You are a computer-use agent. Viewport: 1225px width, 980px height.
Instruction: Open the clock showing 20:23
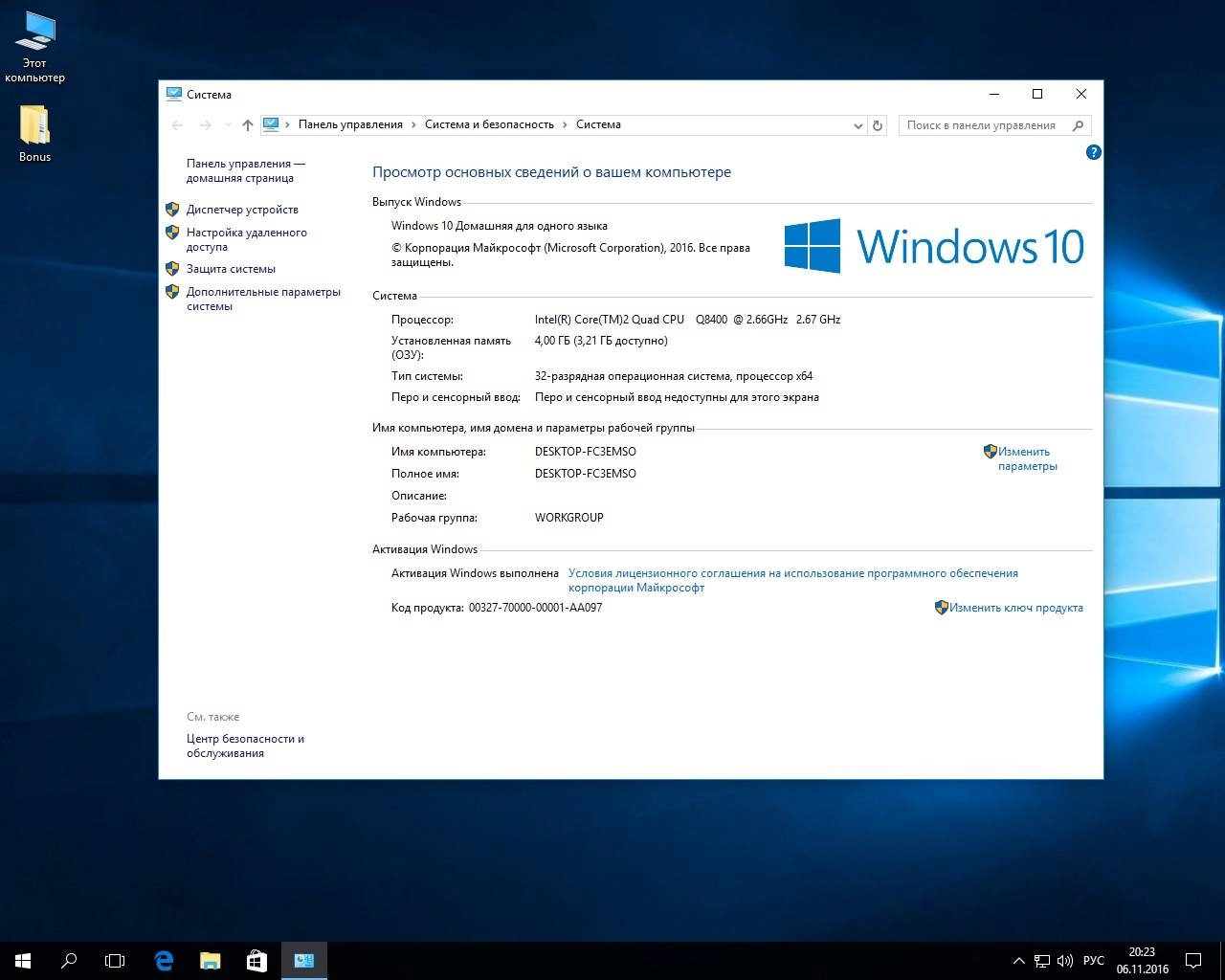pyautogui.click(x=1142, y=961)
